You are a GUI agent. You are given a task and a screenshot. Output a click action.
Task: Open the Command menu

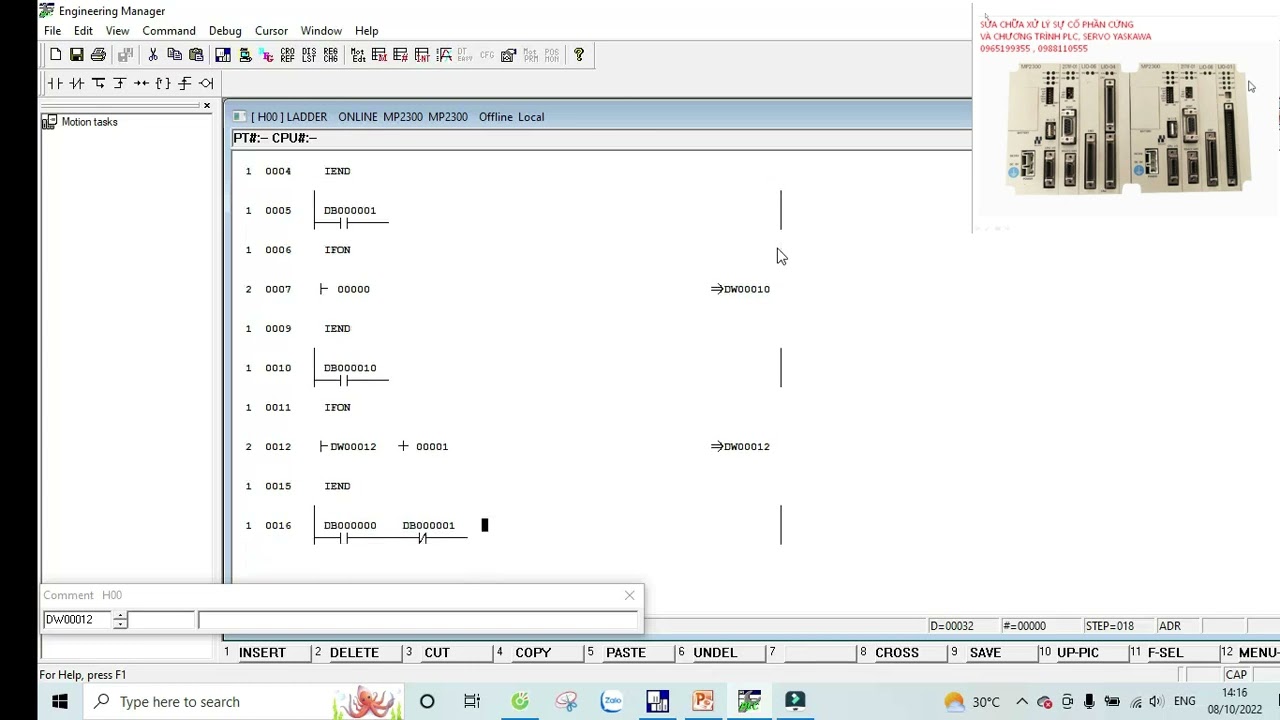169,31
